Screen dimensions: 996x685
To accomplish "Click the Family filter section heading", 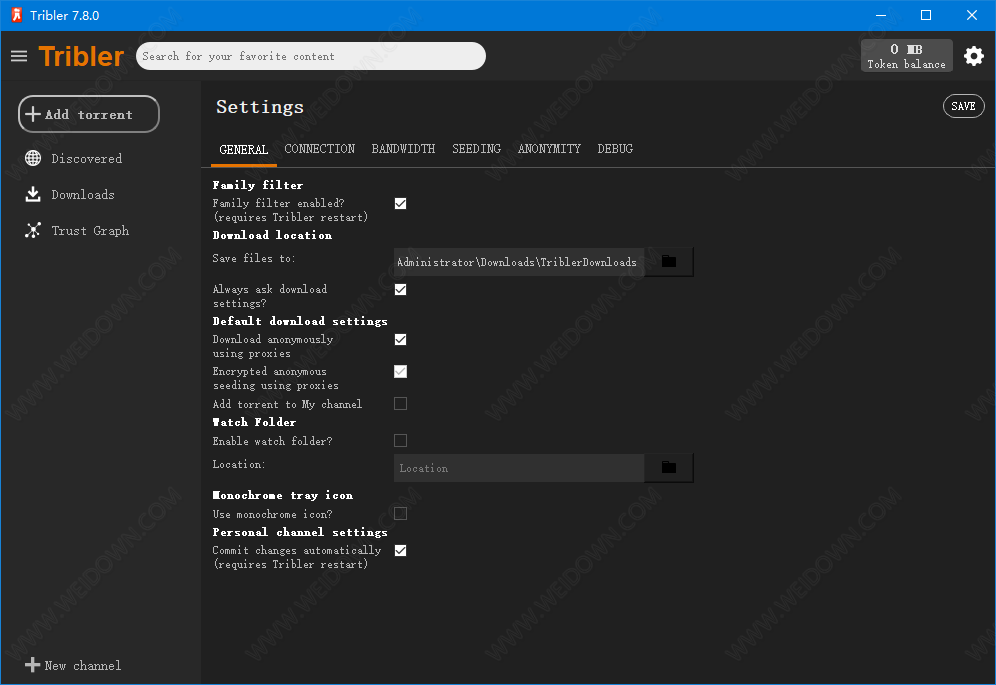I will click(258, 185).
